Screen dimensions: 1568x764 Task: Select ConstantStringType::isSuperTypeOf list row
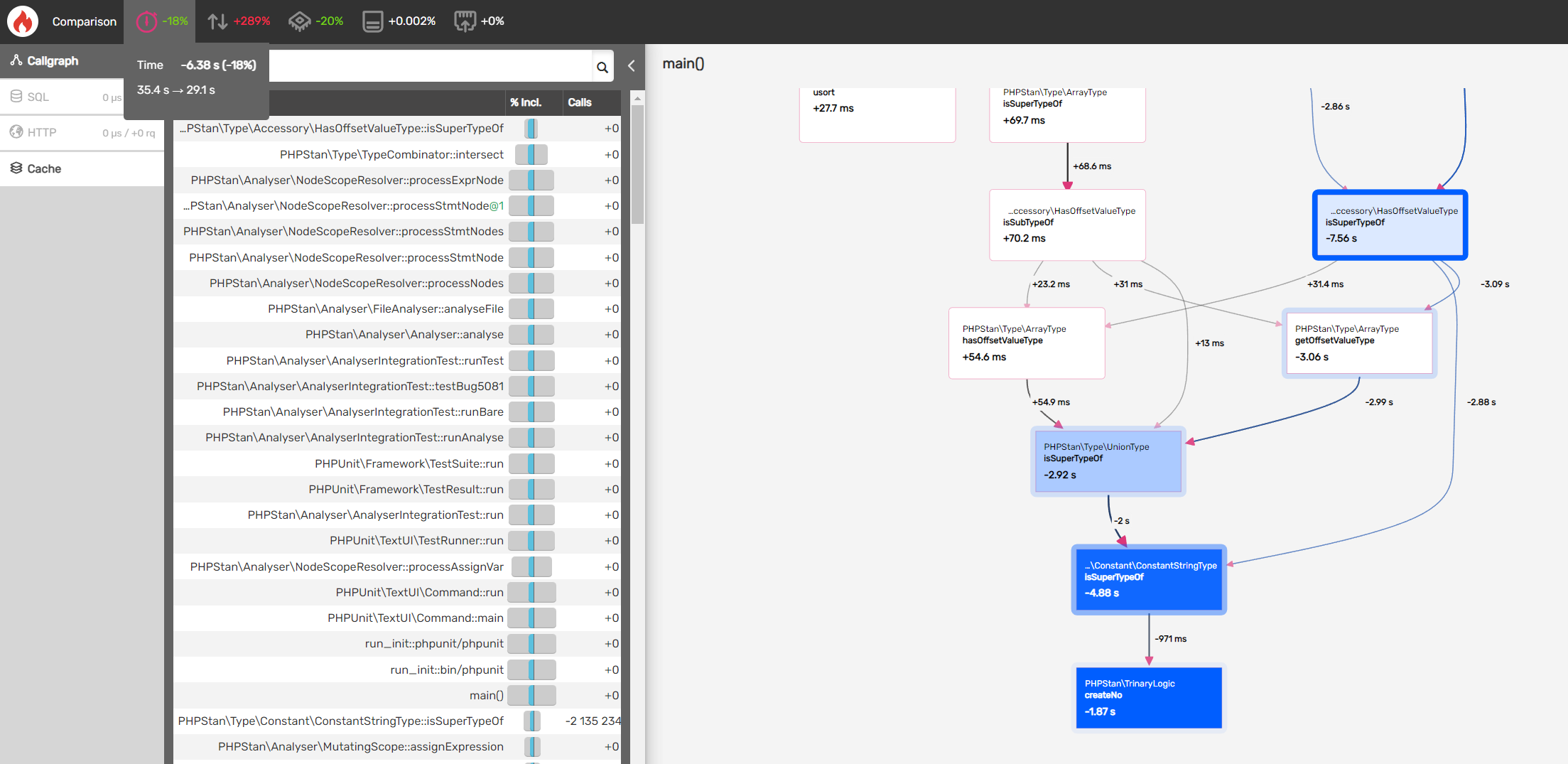(x=397, y=721)
